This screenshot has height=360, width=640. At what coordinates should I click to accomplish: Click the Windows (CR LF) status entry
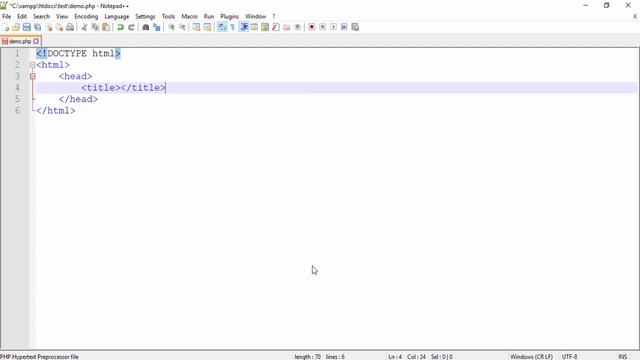[531, 357]
